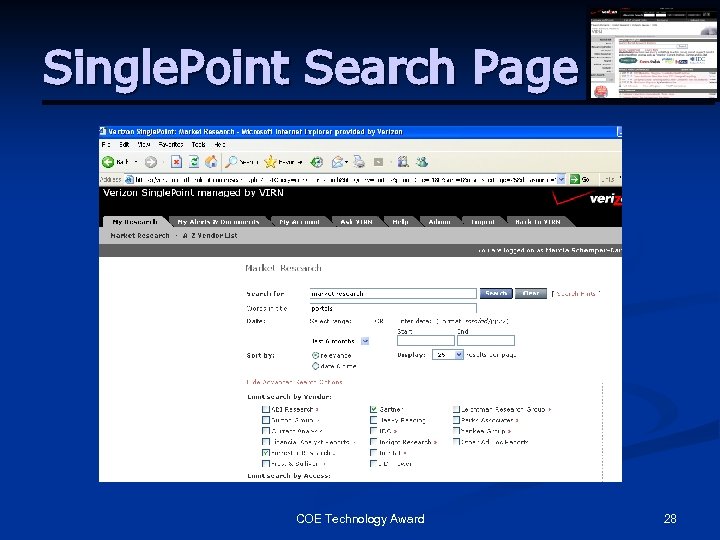
Task: Click the 'Words in title' field
Action: pos(393,308)
